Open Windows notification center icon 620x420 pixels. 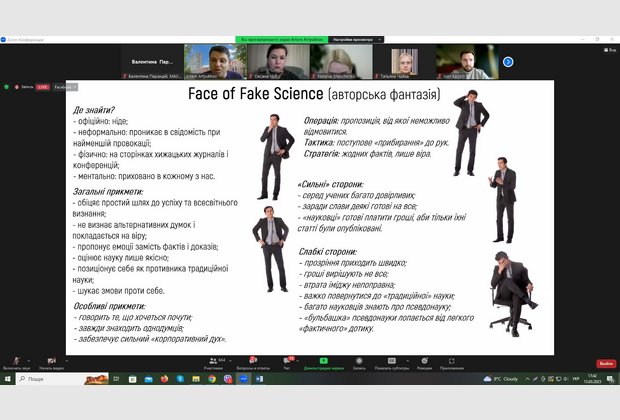tap(610, 379)
